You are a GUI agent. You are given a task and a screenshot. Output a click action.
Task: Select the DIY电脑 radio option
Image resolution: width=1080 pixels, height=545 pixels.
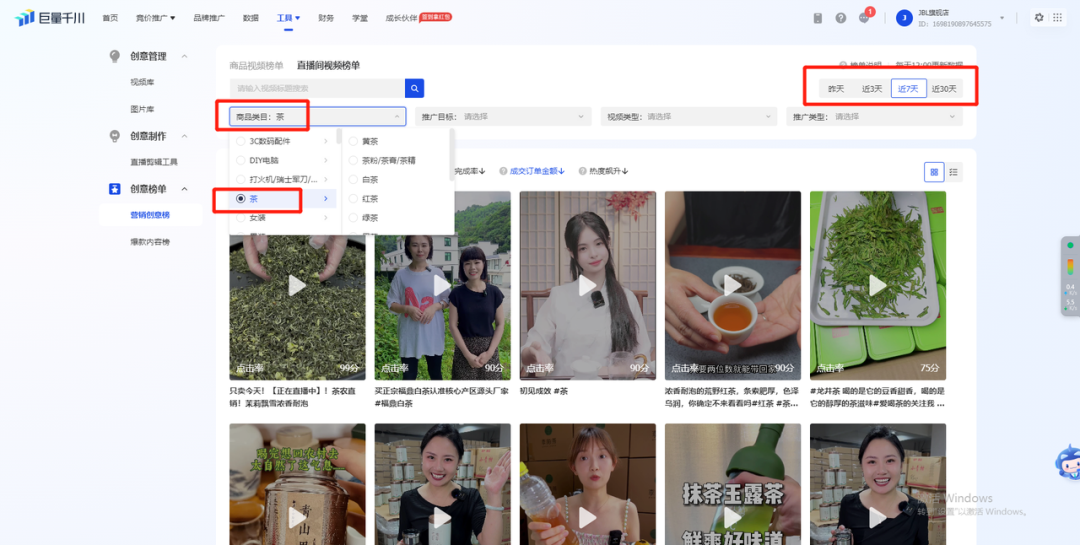[x=240, y=161]
